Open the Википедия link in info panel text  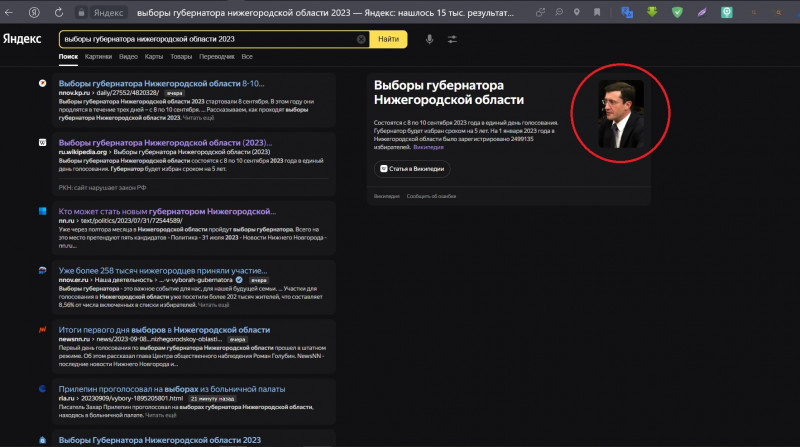coord(428,147)
